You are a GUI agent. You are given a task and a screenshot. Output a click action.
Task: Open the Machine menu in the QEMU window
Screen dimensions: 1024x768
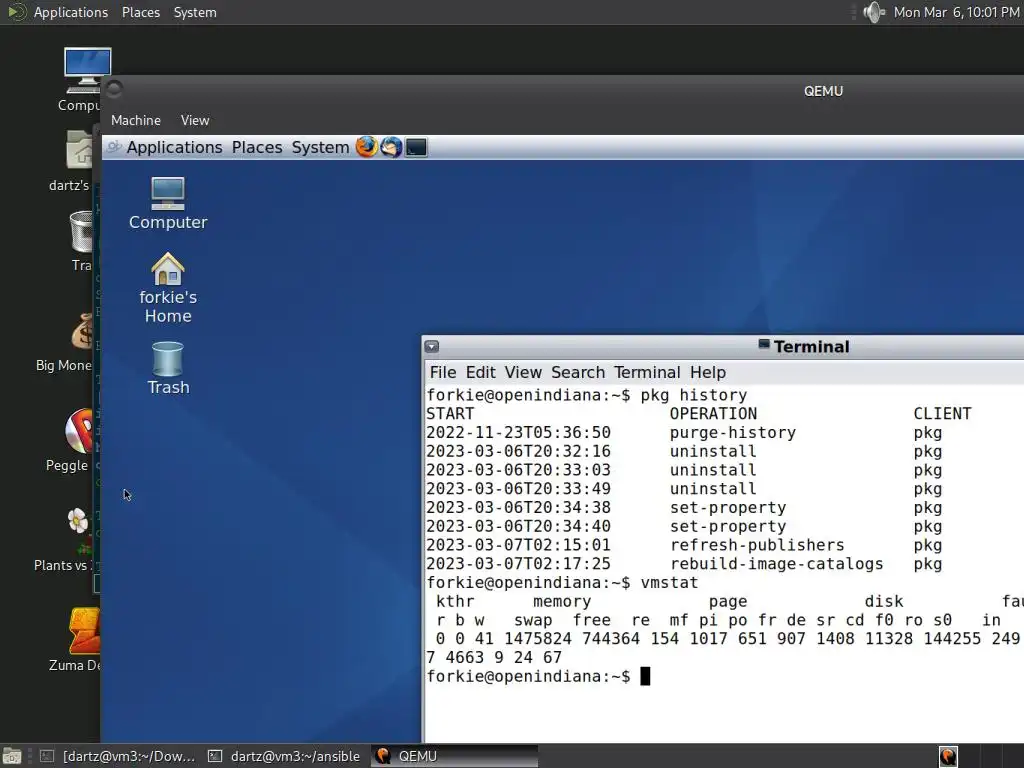pyautogui.click(x=136, y=120)
